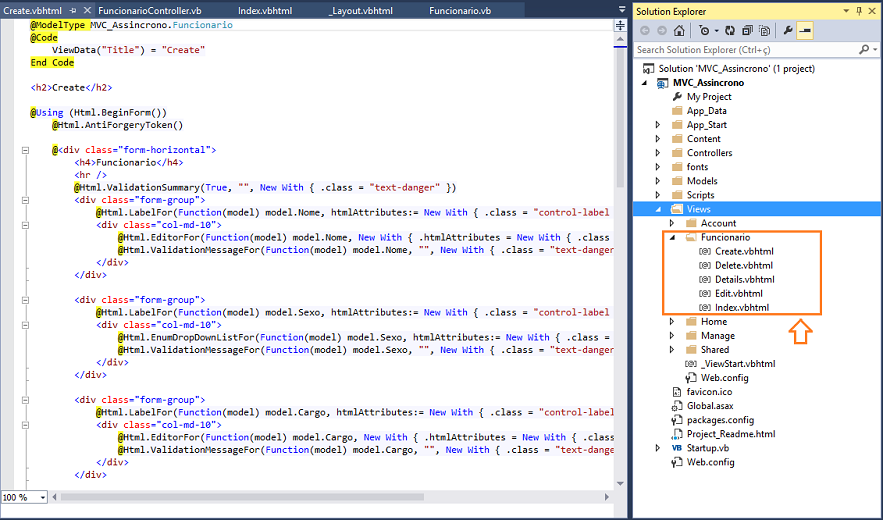Open the Pending Changes Filter dropdown arrow
The image size is (883, 520).
click(716, 31)
